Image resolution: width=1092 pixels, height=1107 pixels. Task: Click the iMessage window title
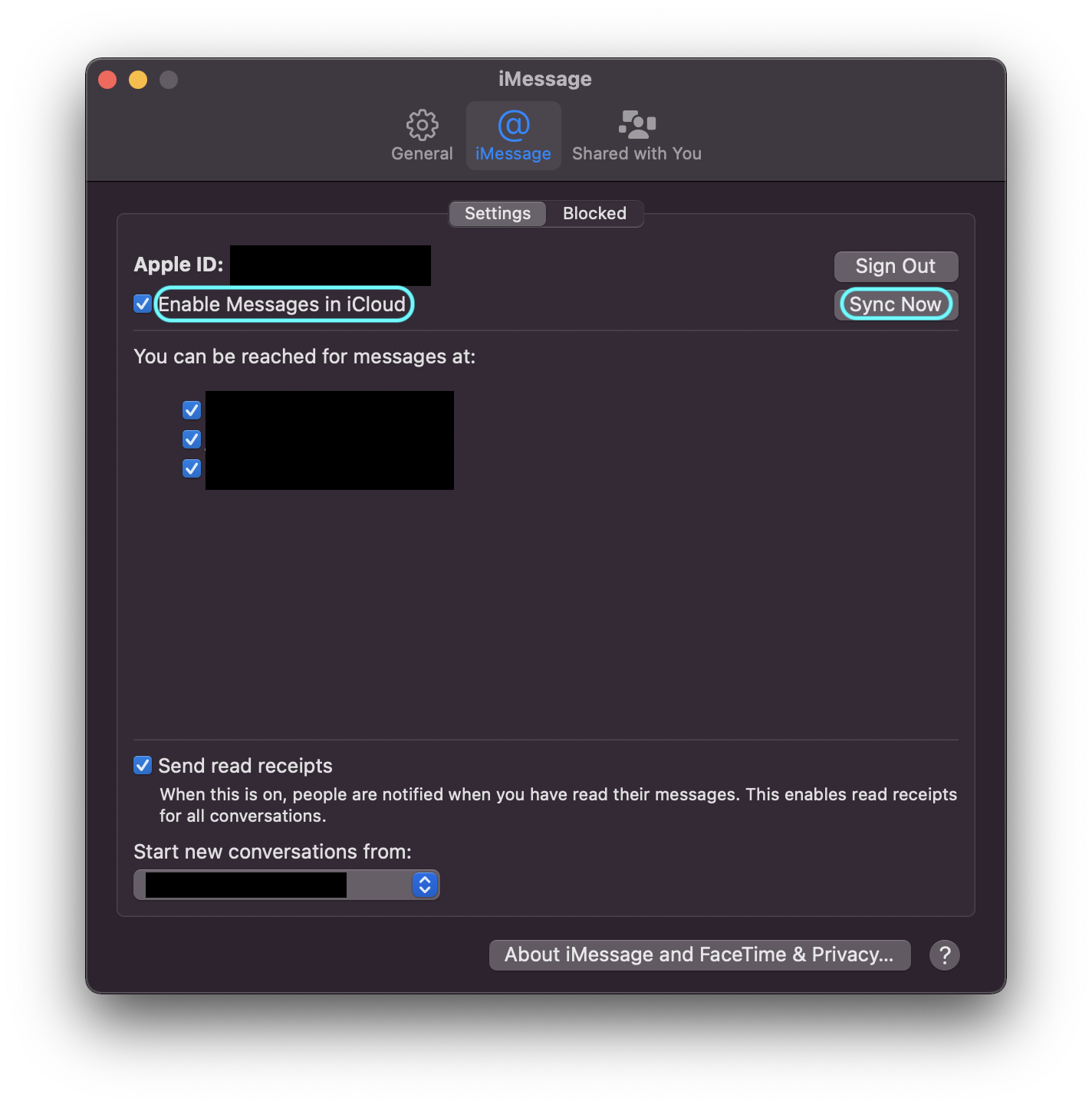coord(545,79)
